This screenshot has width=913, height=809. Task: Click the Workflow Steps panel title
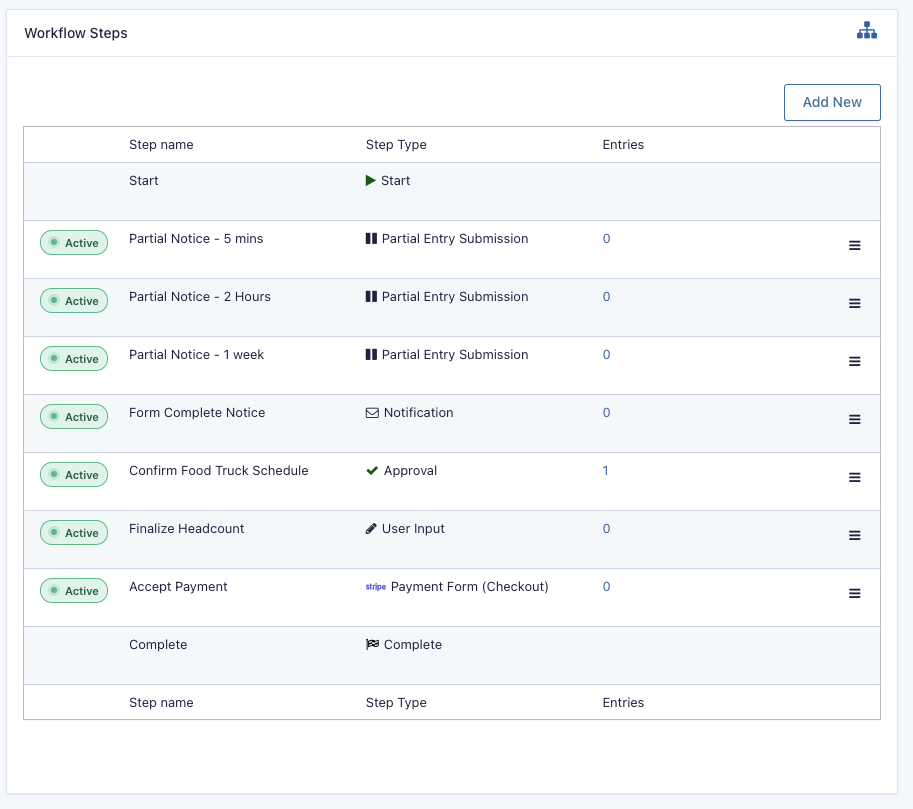[x=76, y=33]
